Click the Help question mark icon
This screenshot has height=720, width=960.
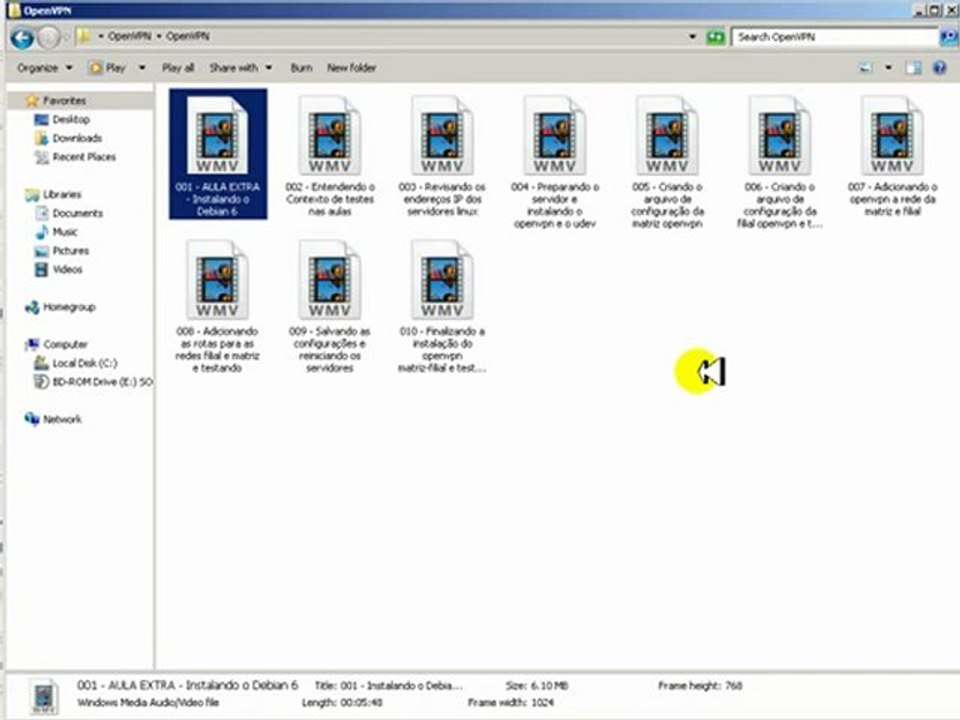pos(940,68)
